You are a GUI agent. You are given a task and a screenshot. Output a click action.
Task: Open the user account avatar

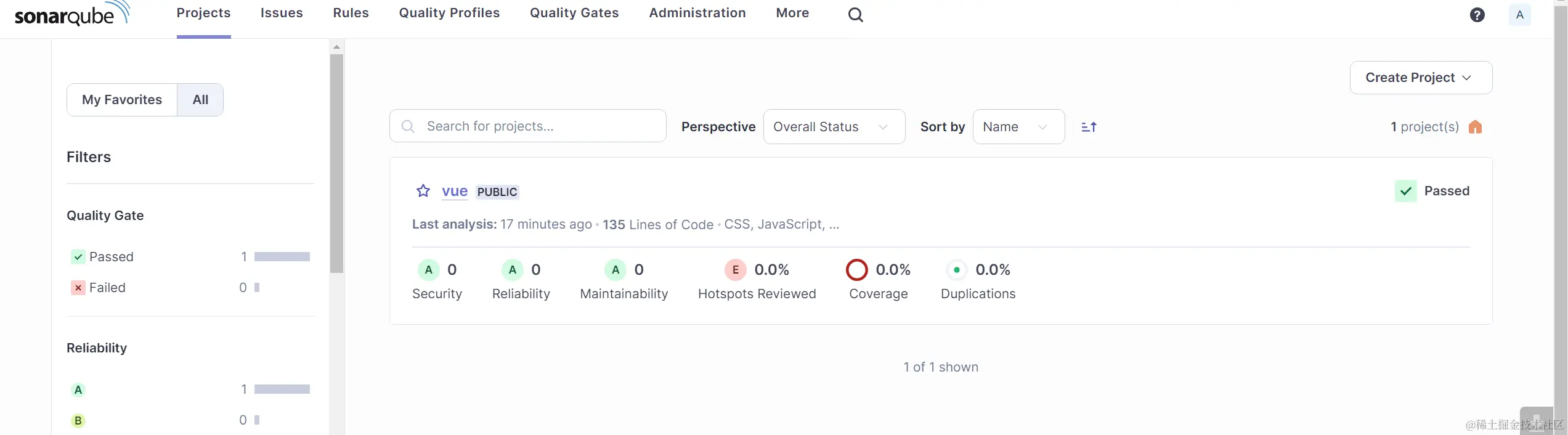1519,14
